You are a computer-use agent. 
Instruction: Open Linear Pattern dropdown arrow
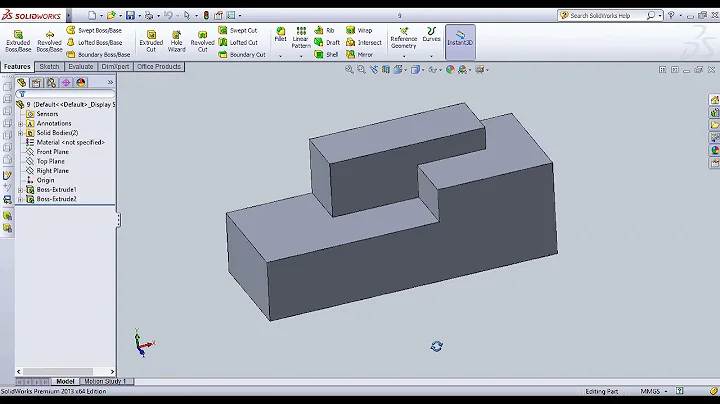tap(301, 56)
